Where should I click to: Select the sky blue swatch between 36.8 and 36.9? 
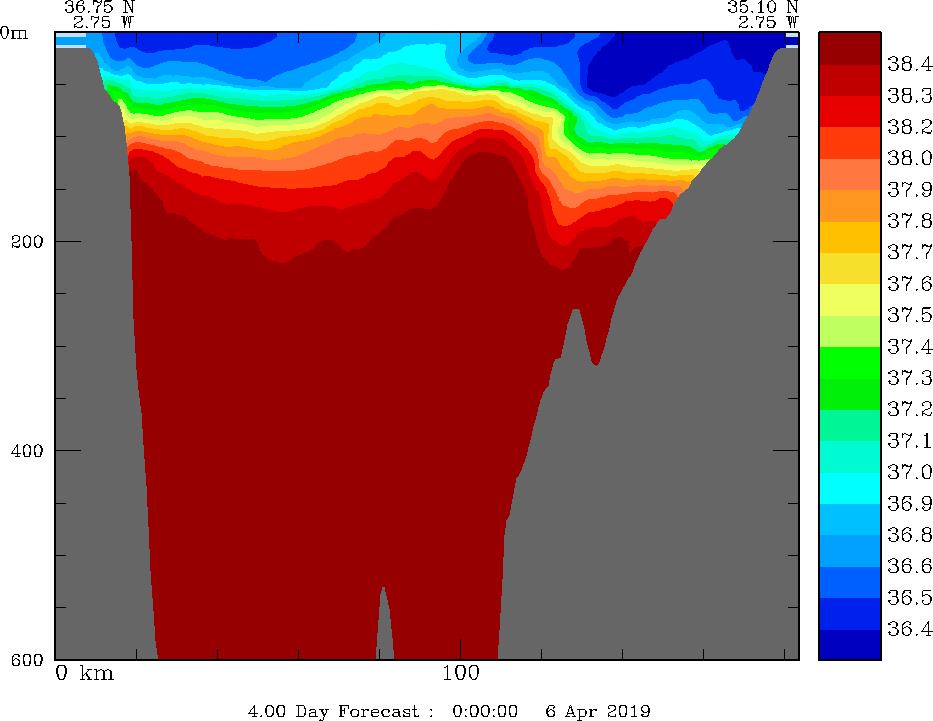pyautogui.click(x=850, y=520)
